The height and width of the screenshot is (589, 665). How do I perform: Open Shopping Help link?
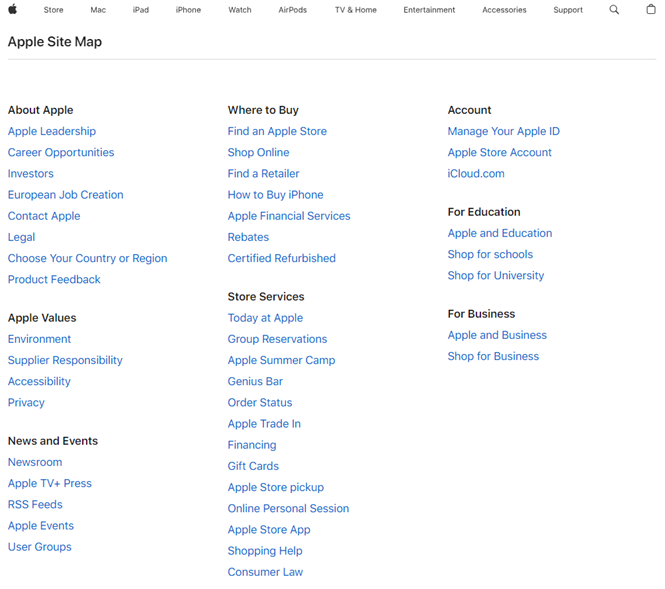(x=265, y=551)
